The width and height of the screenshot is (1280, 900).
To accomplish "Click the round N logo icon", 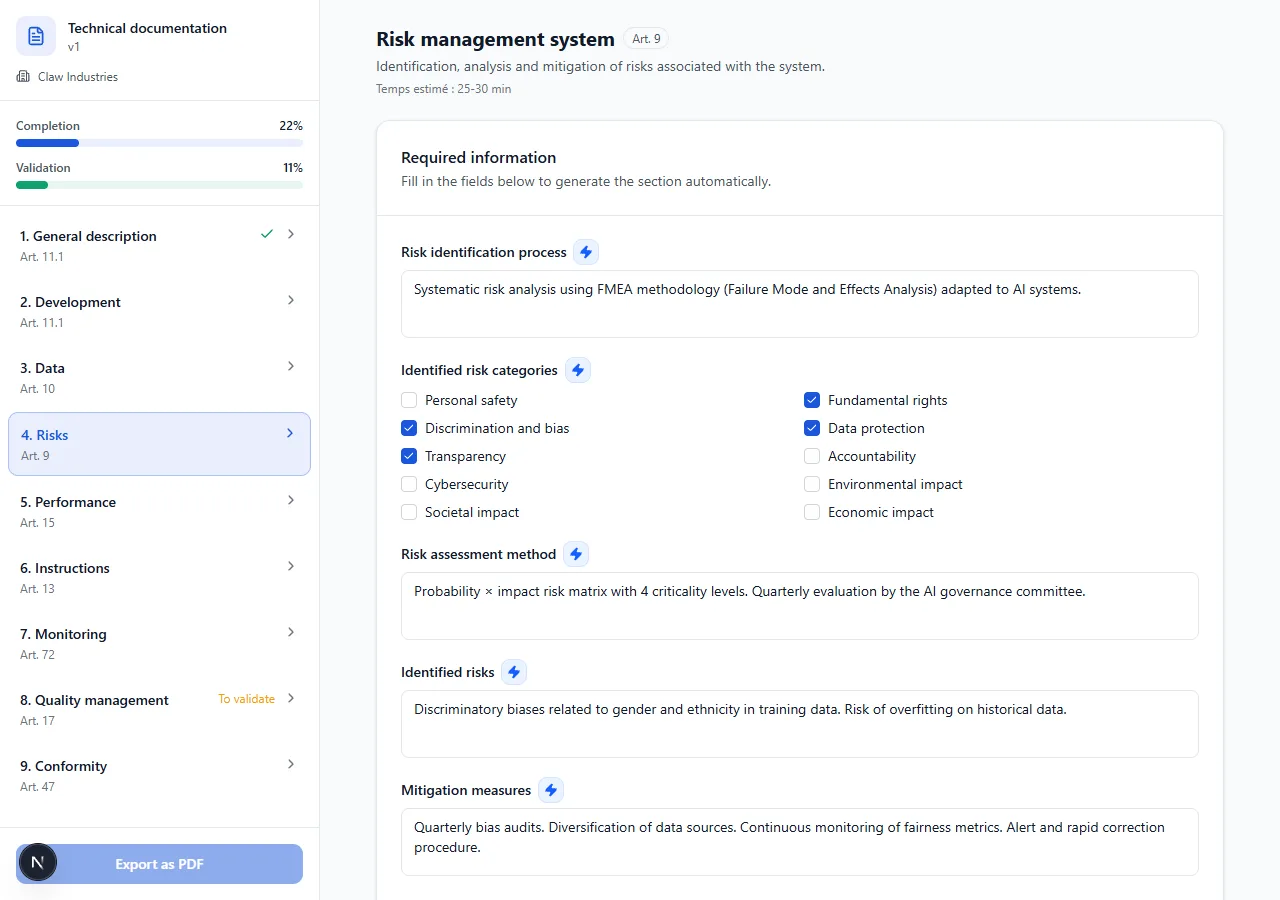I will point(38,862).
